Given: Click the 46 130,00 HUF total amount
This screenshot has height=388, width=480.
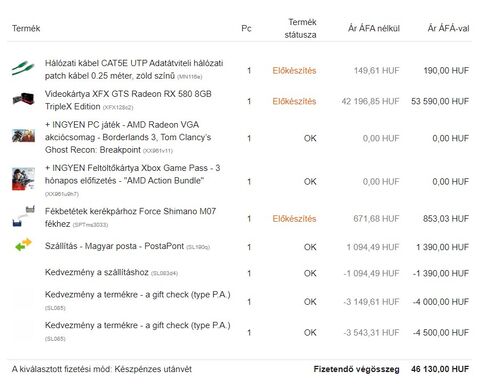Looking at the screenshot, I should pos(440,369).
